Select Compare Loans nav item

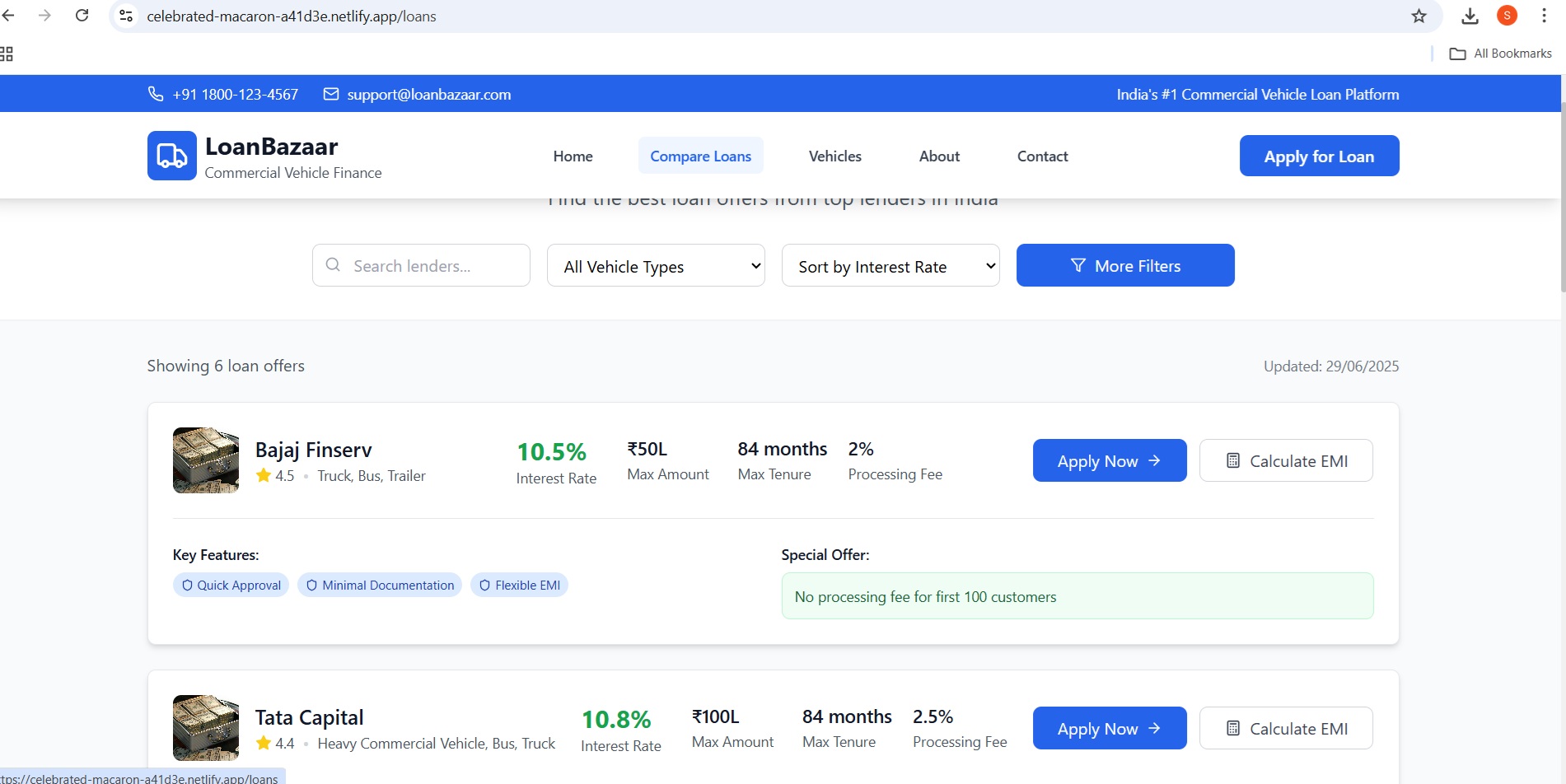tap(701, 156)
